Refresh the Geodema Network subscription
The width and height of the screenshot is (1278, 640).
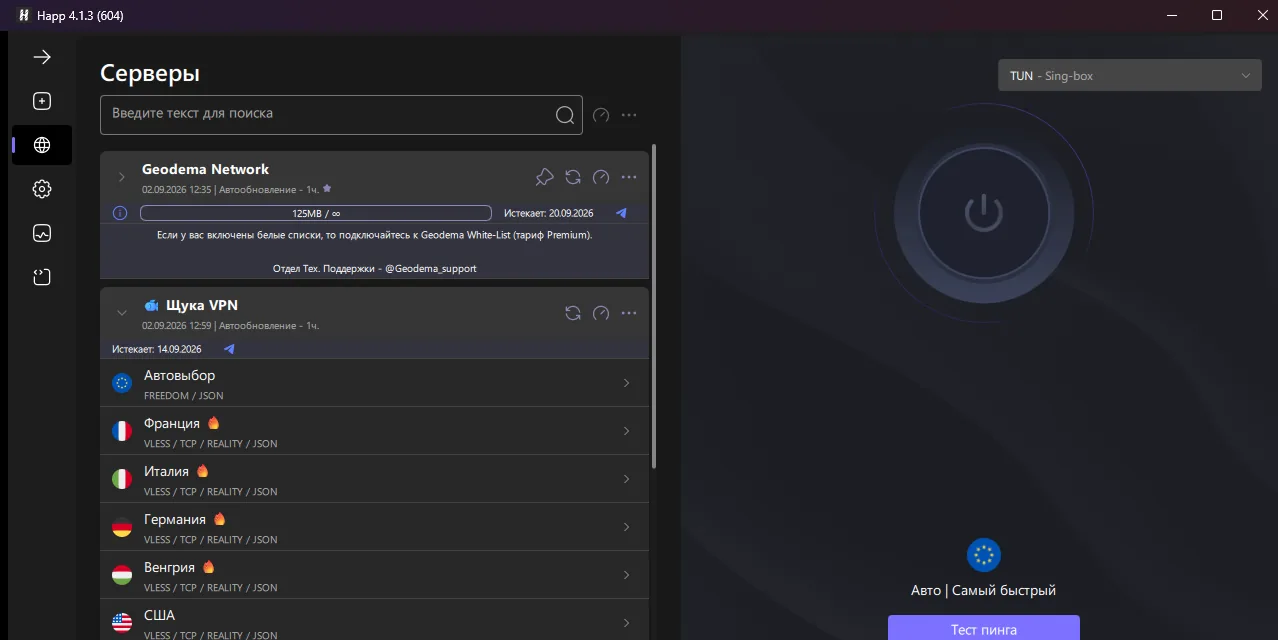point(573,177)
